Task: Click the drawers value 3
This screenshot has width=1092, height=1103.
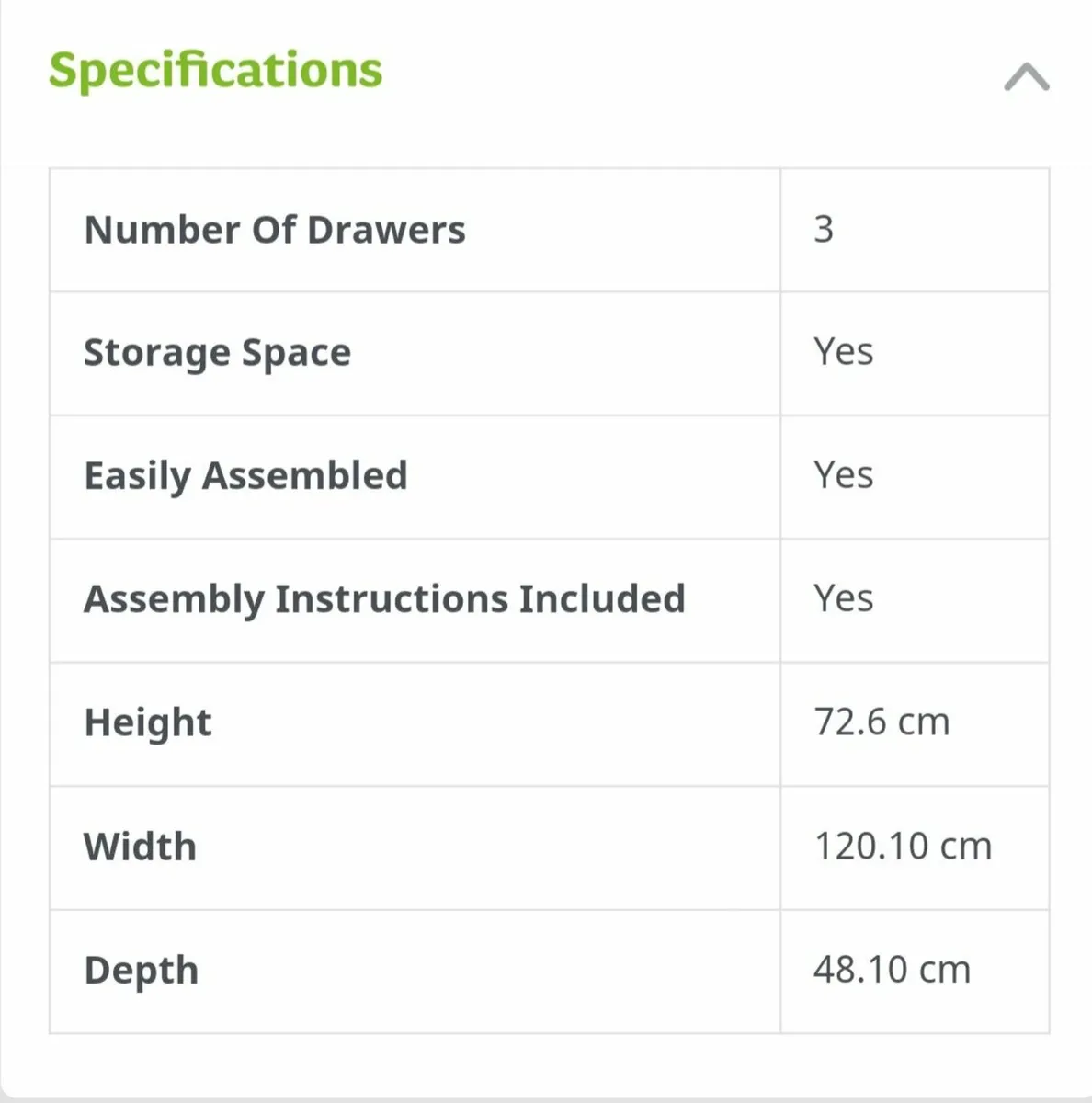Action: tap(824, 229)
